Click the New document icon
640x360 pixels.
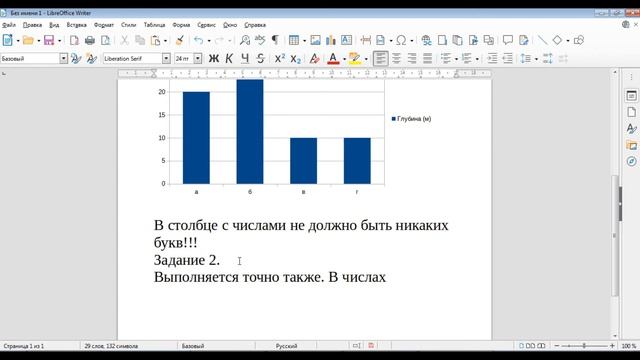click(x=7, y=40)
